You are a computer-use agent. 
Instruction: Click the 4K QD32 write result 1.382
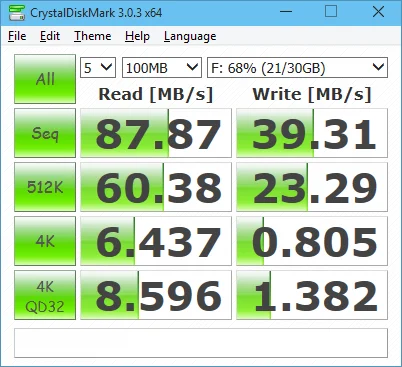tap(312, 295)
